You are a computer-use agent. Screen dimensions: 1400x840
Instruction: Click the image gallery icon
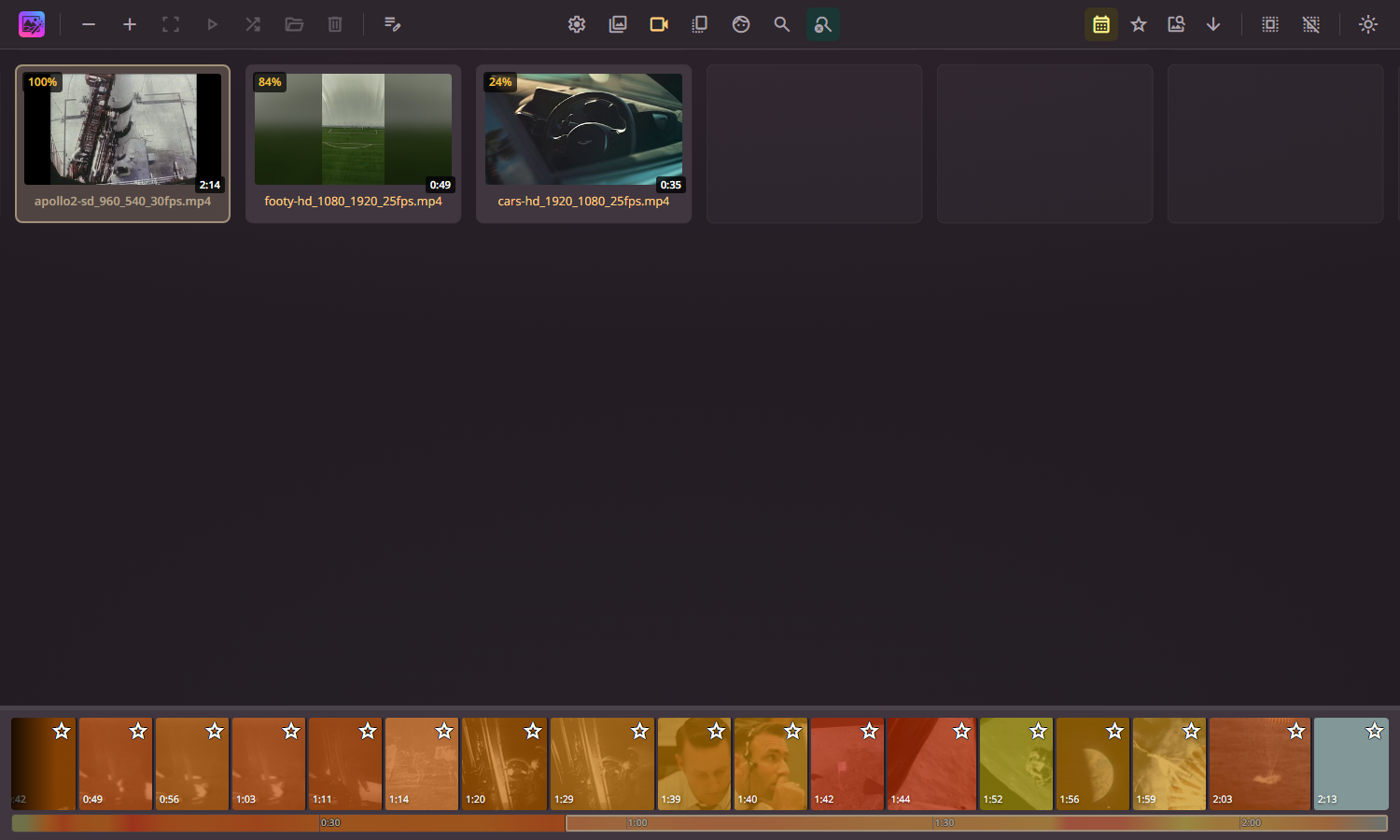618,24
